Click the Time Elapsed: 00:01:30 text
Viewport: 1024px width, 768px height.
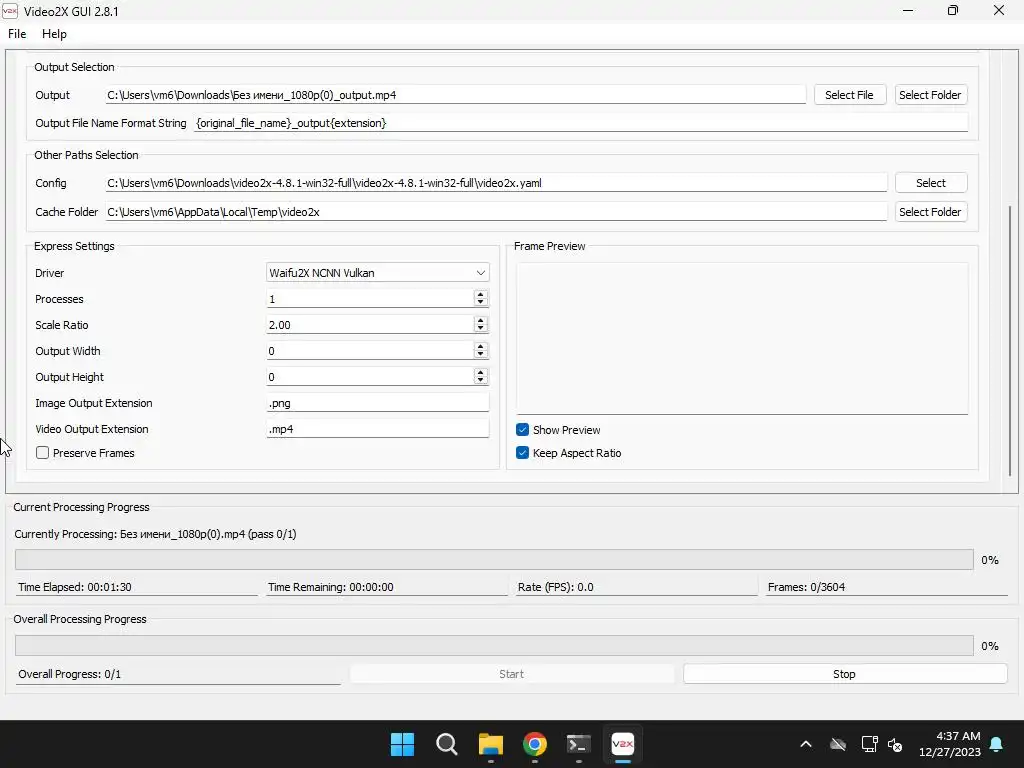click(x=74, y=587)
